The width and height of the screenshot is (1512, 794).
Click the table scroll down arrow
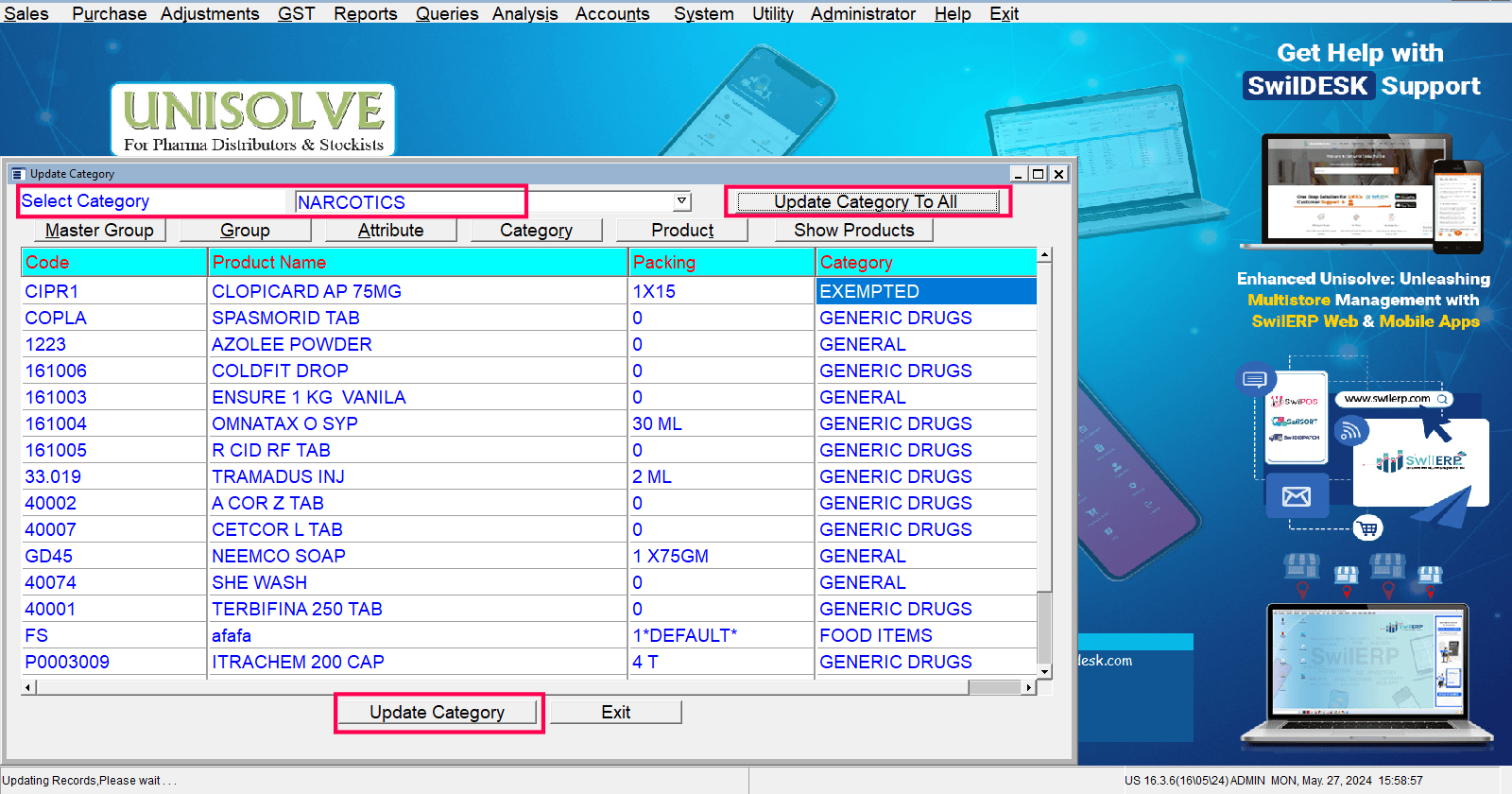pos(1044,672)
